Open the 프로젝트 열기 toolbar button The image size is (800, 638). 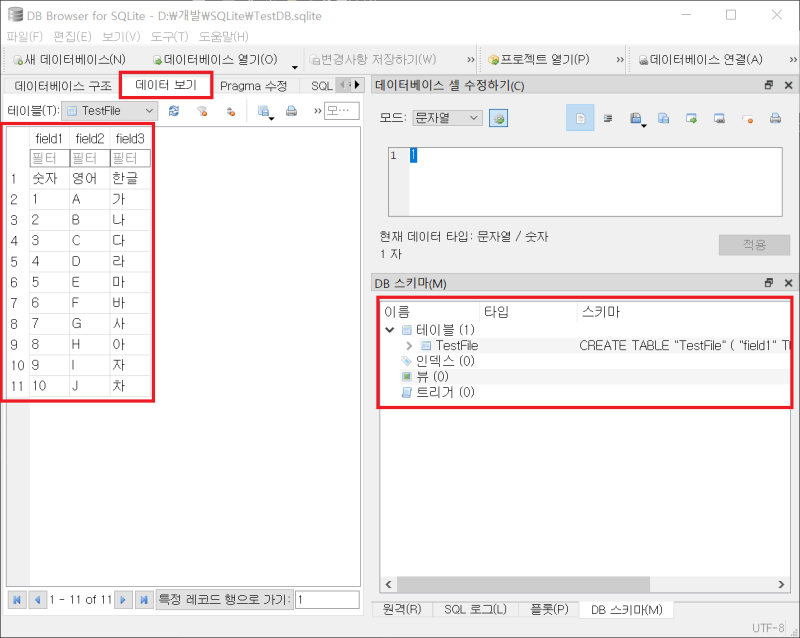tap(539, 60)
